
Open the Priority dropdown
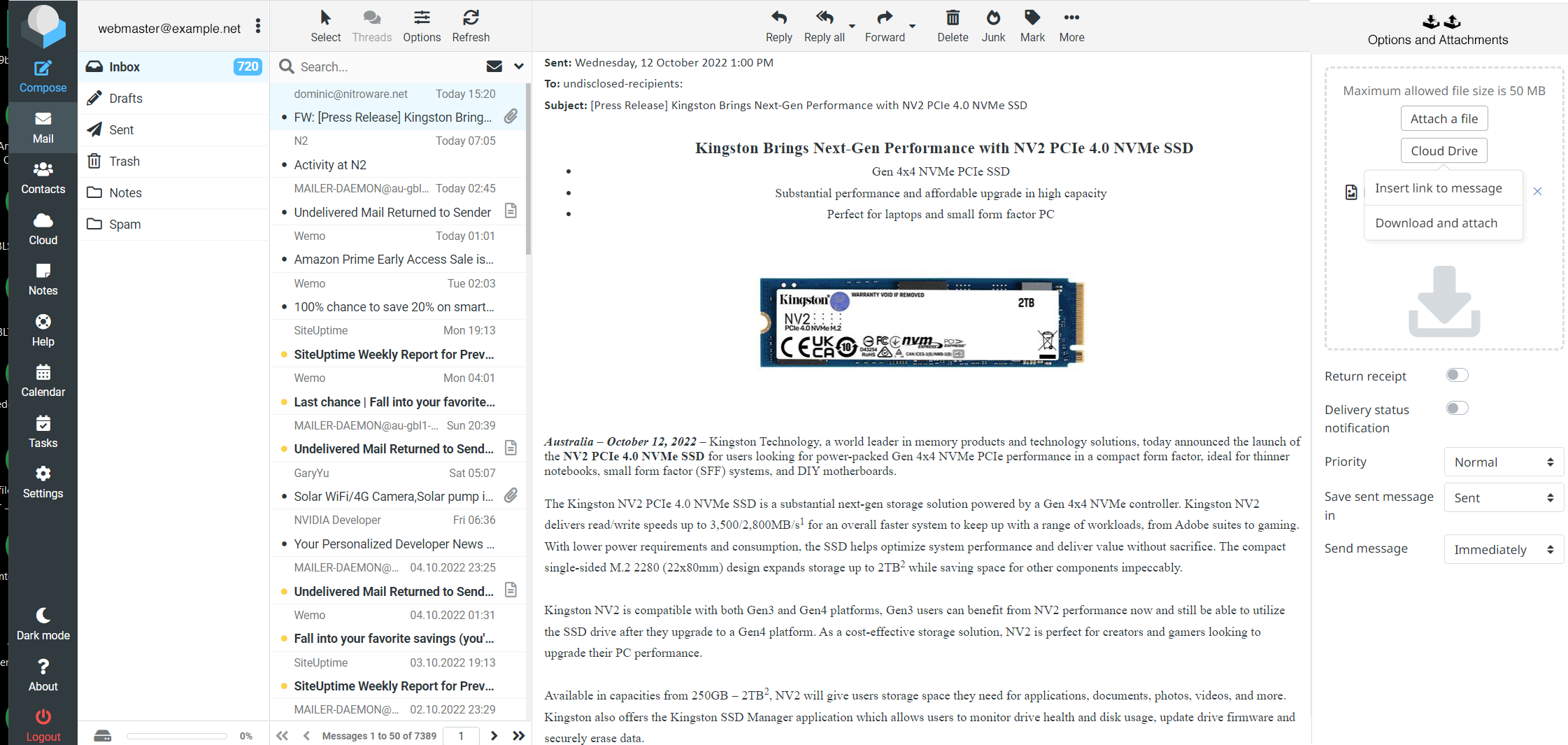(x=1504, y=462)
